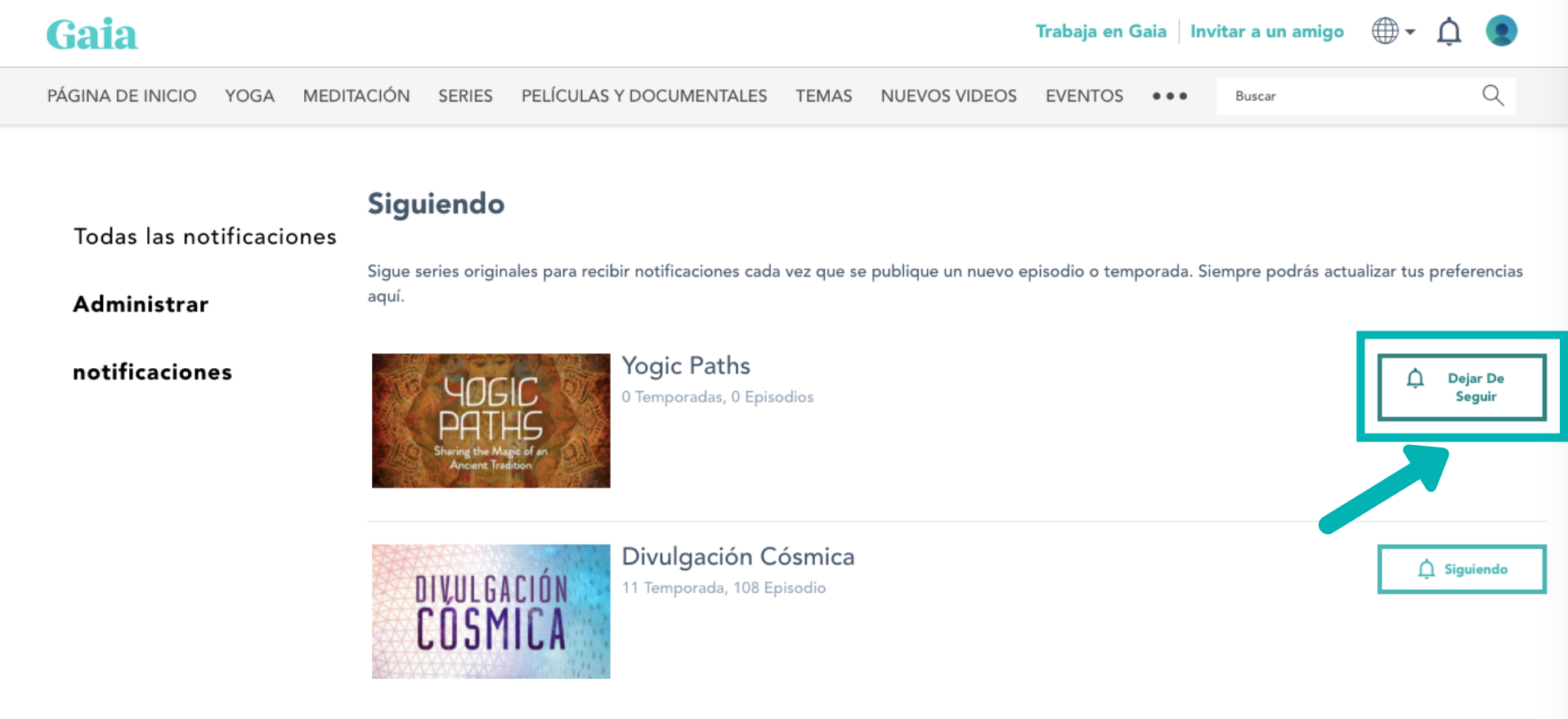Open the Trabaja en Gaia link
Image resolution: width=1568 pixels, height=719 pixels.
tap(1100, 31)
